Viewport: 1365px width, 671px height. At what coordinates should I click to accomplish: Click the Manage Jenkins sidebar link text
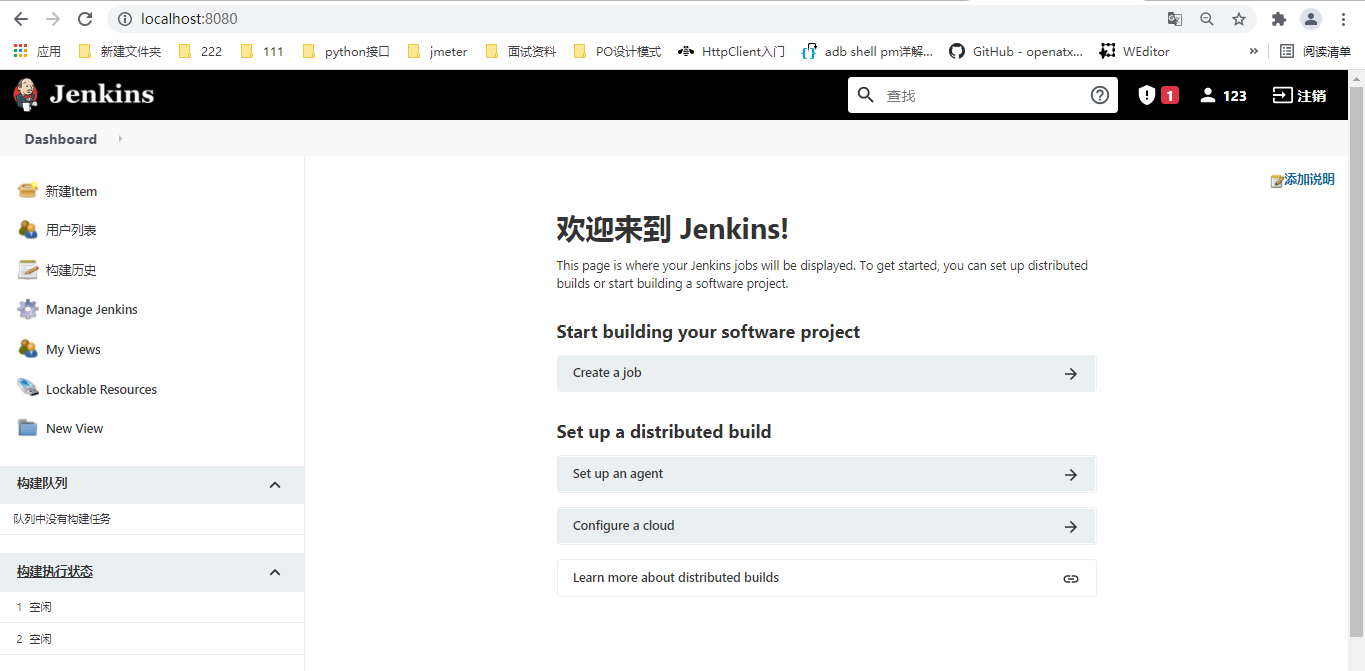[x=92, y=310]
